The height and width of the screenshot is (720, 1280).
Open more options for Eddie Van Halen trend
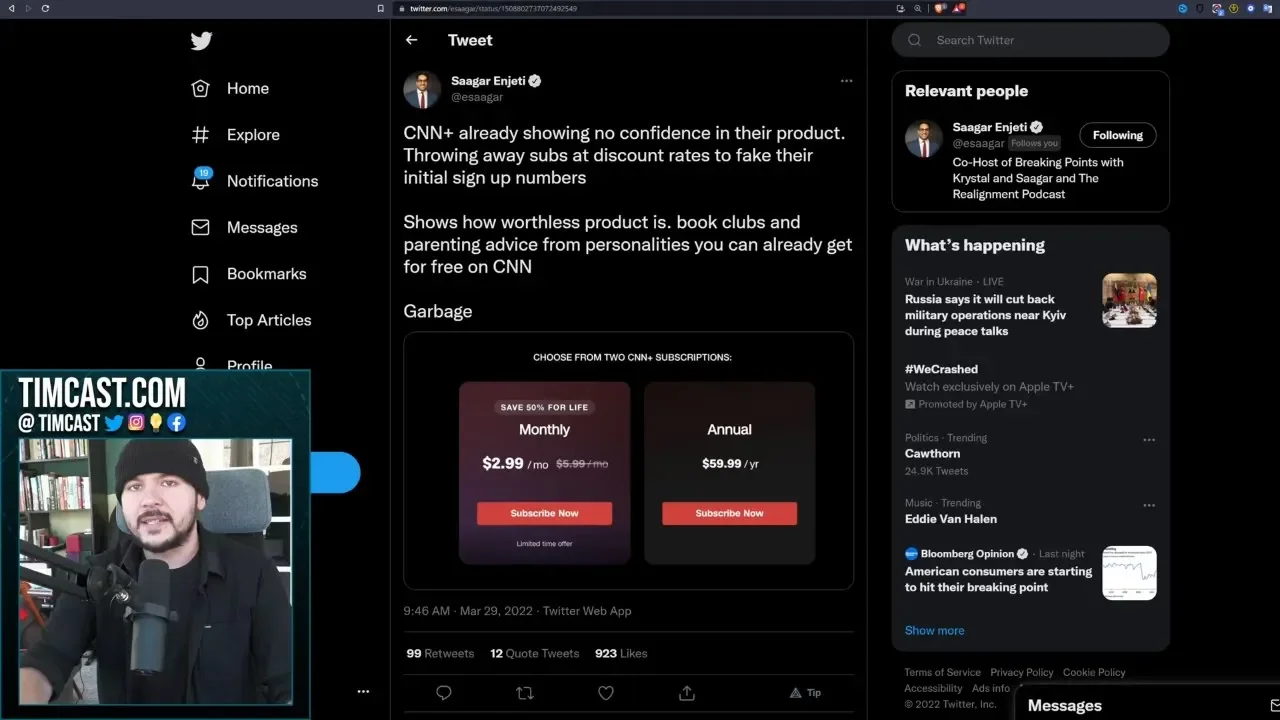coord(1149,505)
